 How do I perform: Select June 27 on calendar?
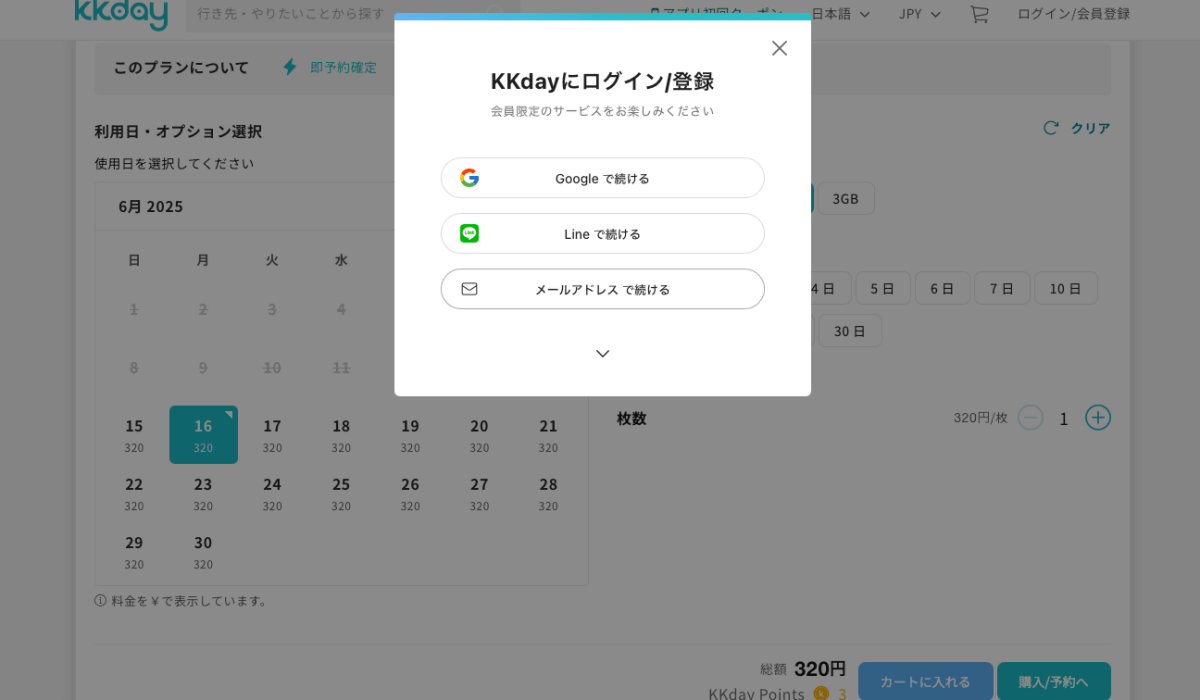pyautogui.click(x=479, y=493)
